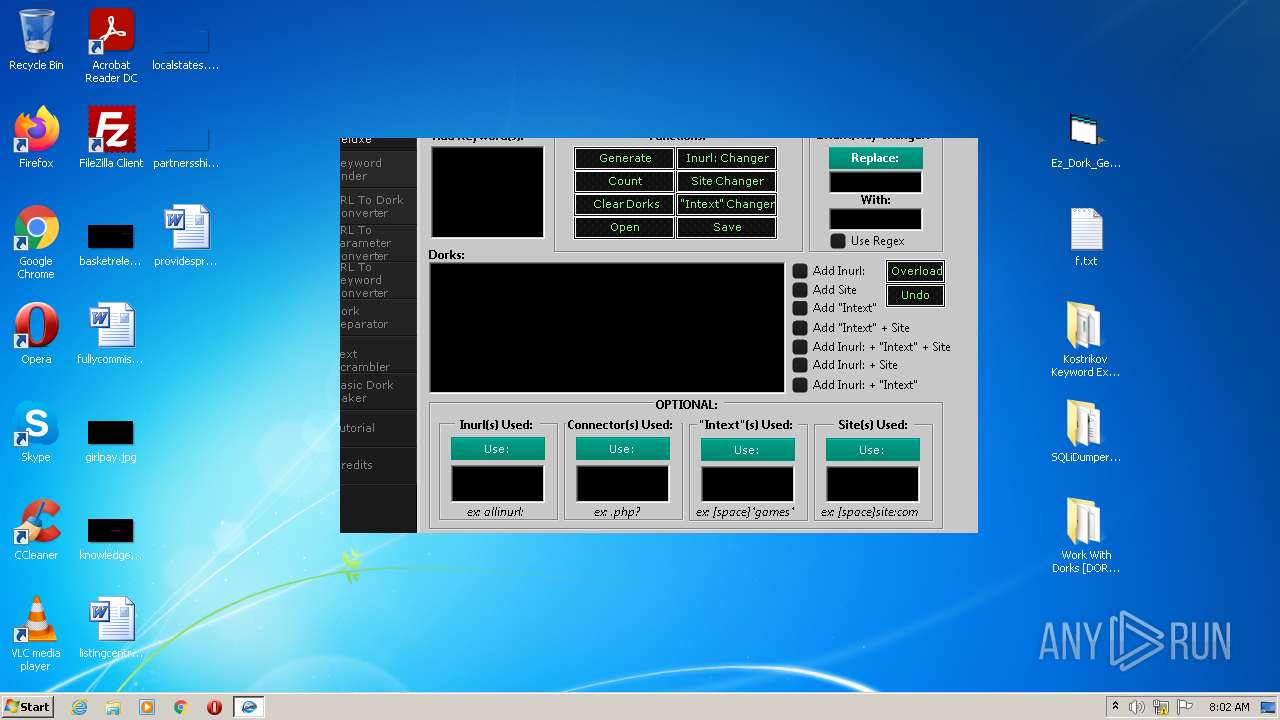Select partnersshi desktop file
This screenshot has height=720, width=1280.
point(186,146)
